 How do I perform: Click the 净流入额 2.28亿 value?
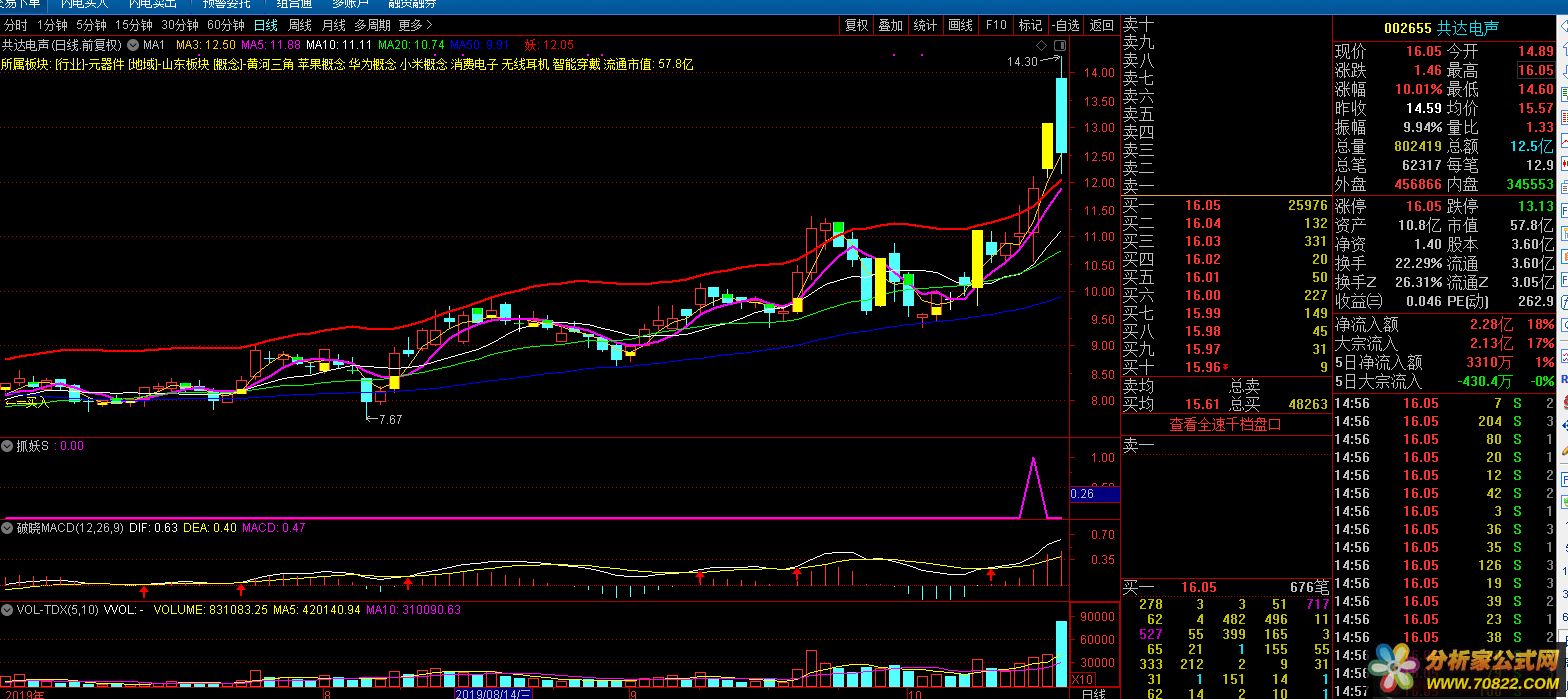(1491, 324)
